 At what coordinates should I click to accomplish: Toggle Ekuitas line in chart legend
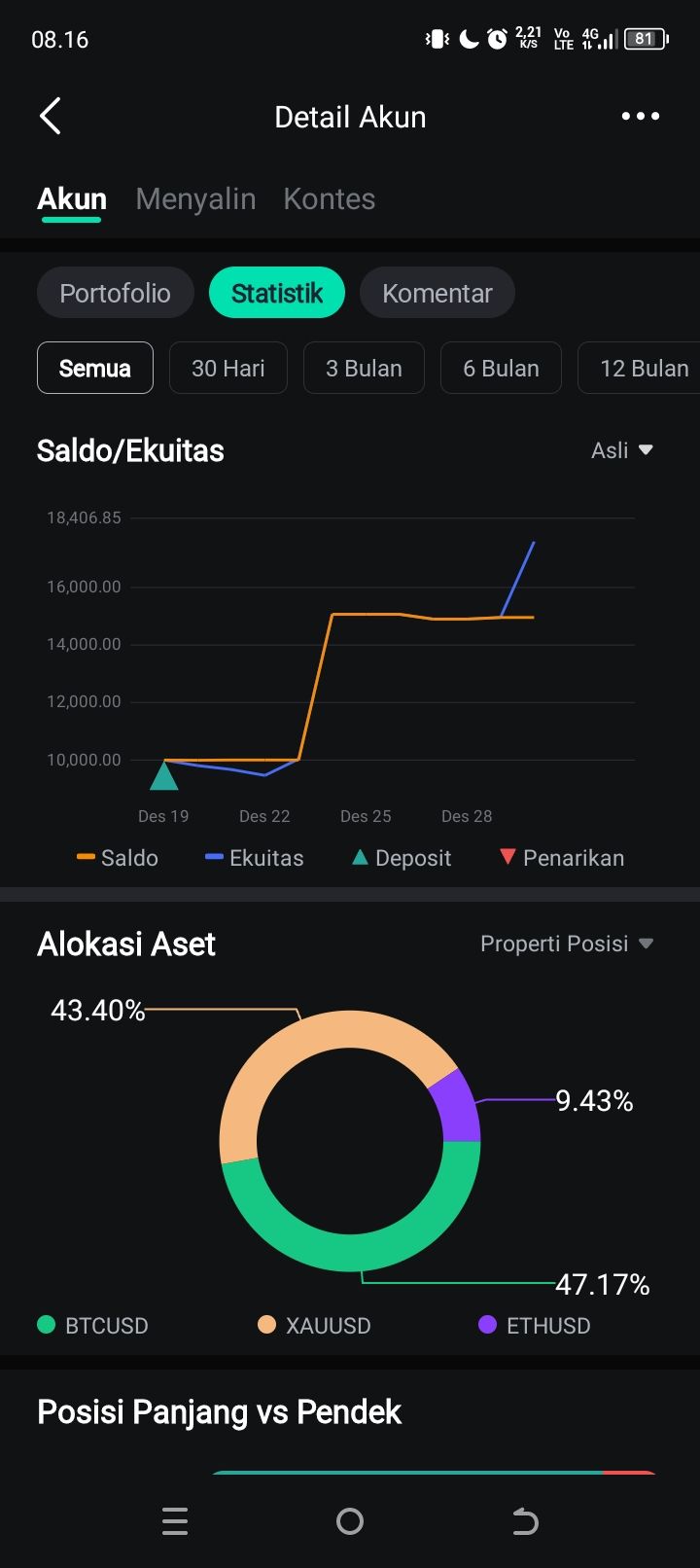[x=255, y=858]
